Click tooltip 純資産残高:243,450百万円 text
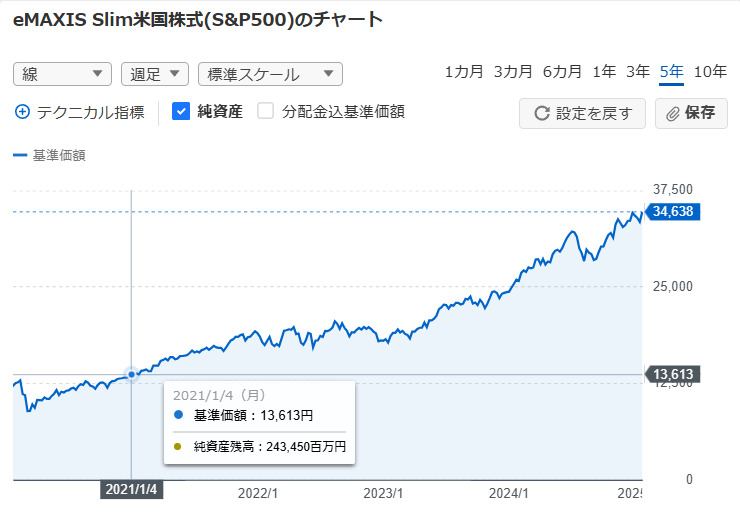The image size is (740, 514). [x=270, y=447]
